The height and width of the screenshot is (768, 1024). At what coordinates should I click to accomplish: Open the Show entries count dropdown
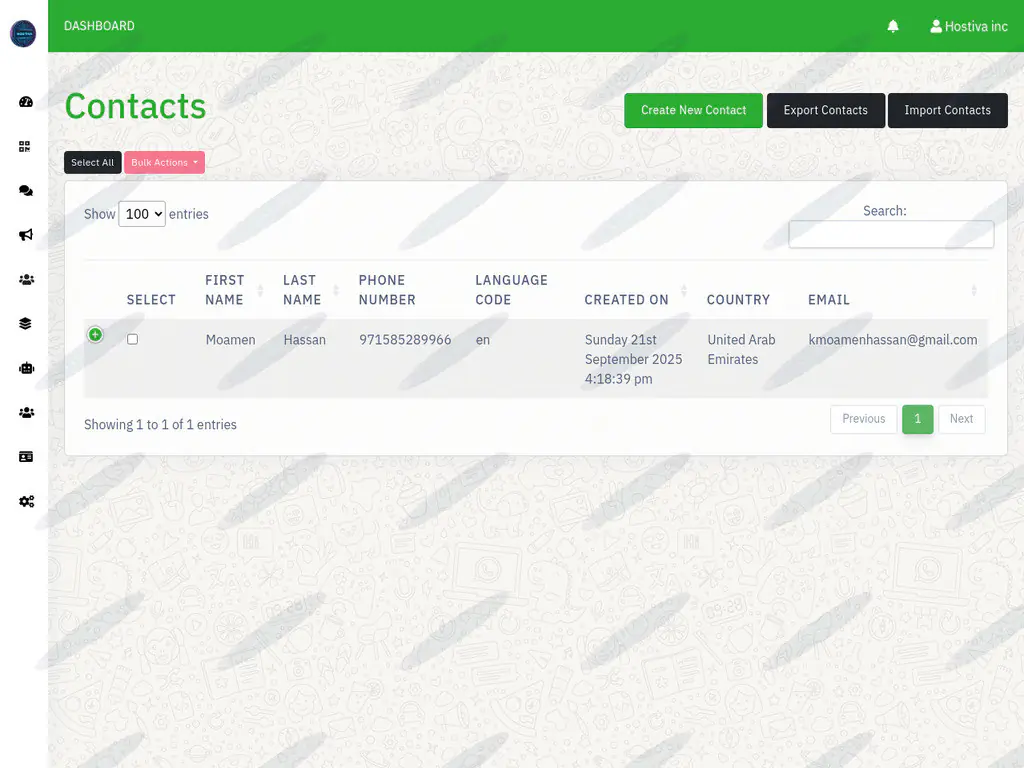click(141, 214)
